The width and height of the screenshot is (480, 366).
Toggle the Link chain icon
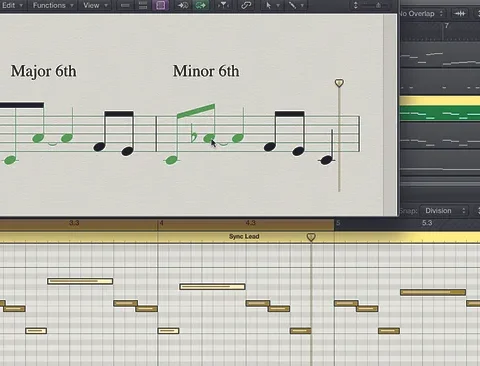pyautogui.click(x=246, y=5)
